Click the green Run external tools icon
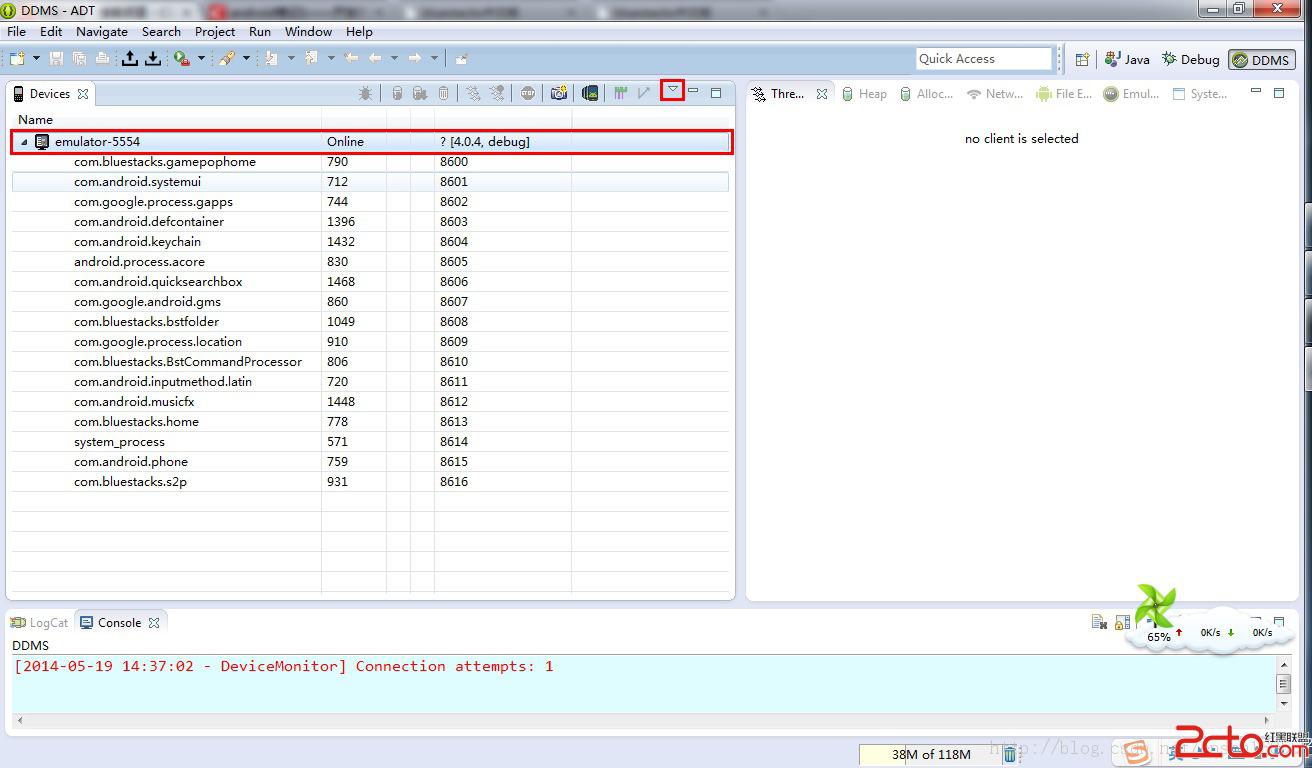 182,59
